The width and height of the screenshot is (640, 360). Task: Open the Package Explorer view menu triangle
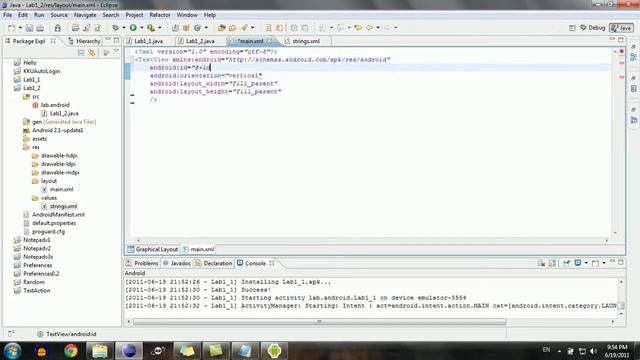(116, 52)
